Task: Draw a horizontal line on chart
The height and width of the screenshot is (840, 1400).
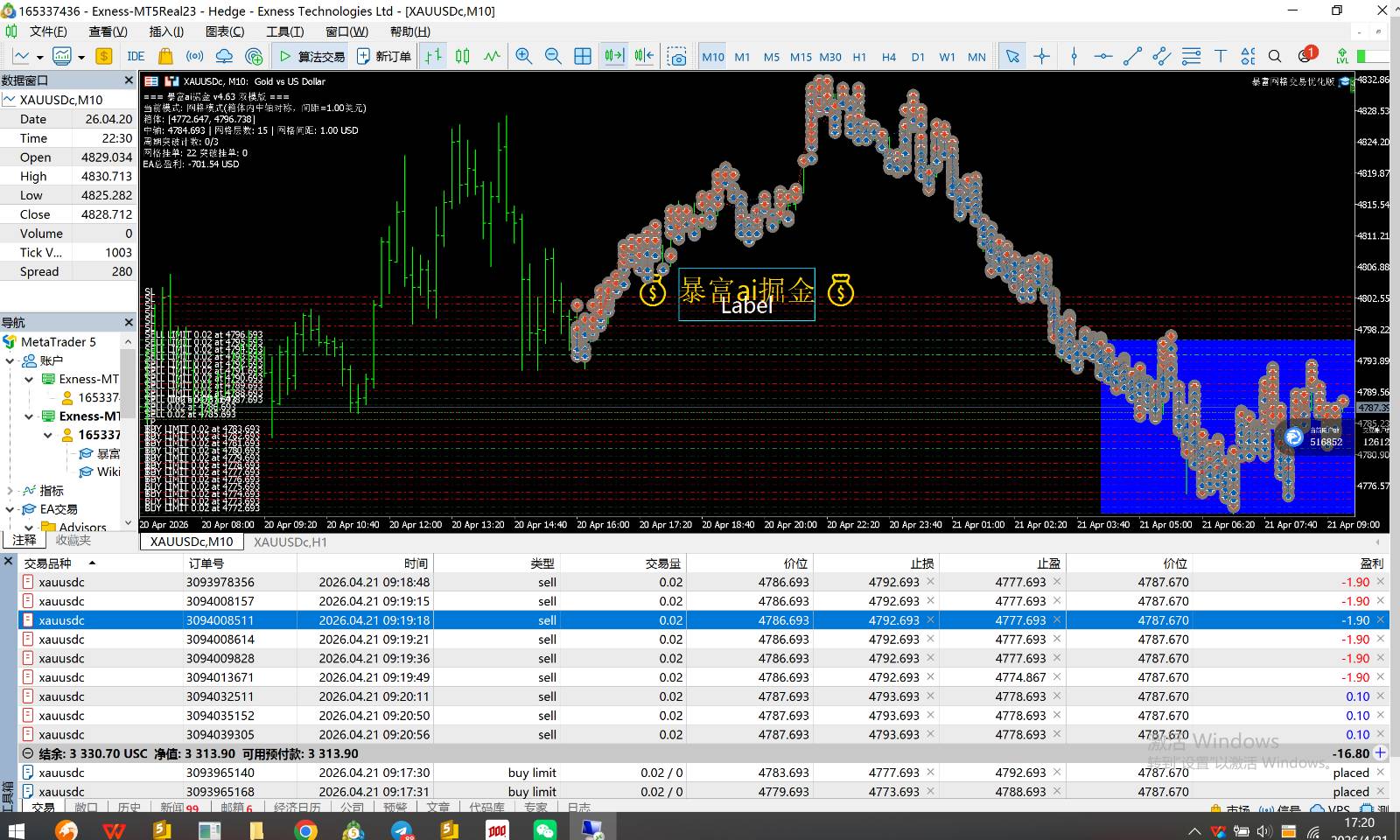Action: [x=1103, y=56]
